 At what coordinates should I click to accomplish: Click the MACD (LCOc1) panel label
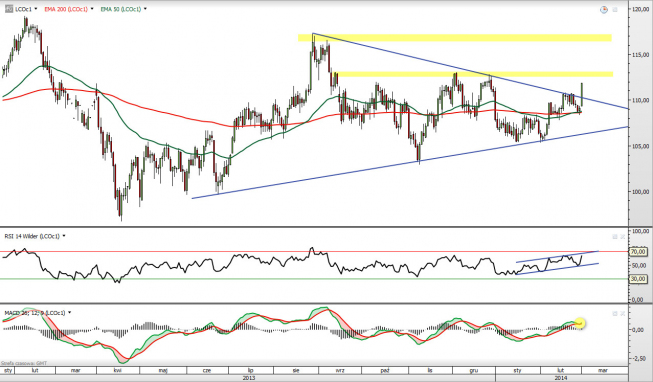[35, 312]
